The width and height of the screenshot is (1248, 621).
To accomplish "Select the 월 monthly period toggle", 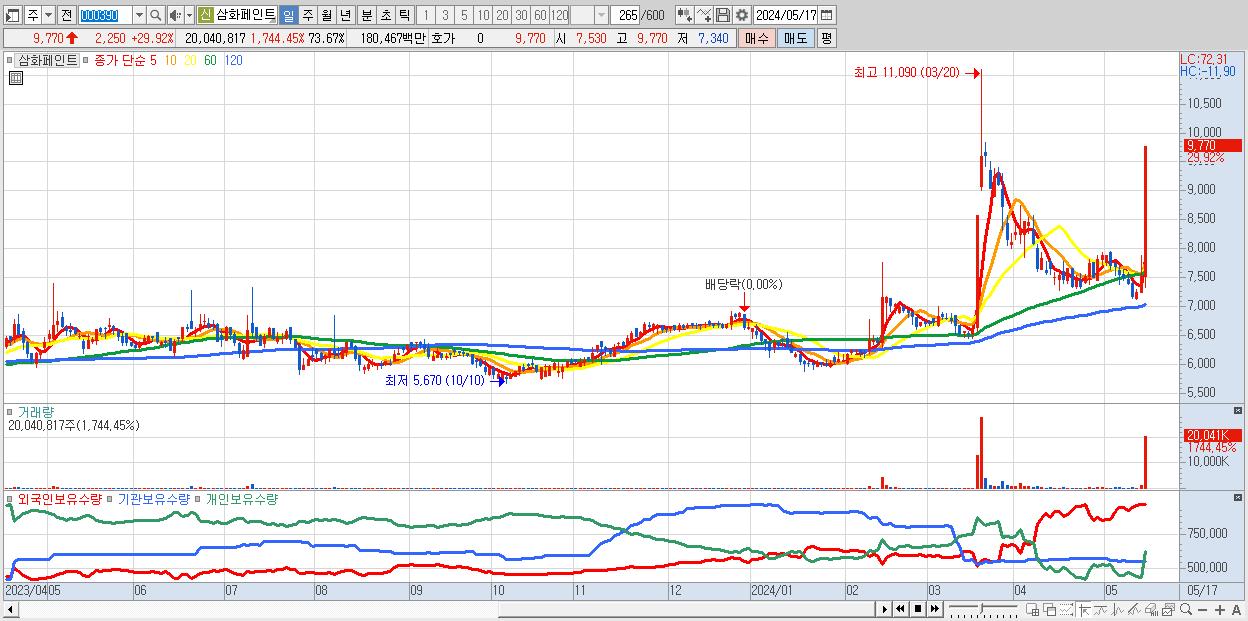I will pyautogui.click(x=326, y=15).
